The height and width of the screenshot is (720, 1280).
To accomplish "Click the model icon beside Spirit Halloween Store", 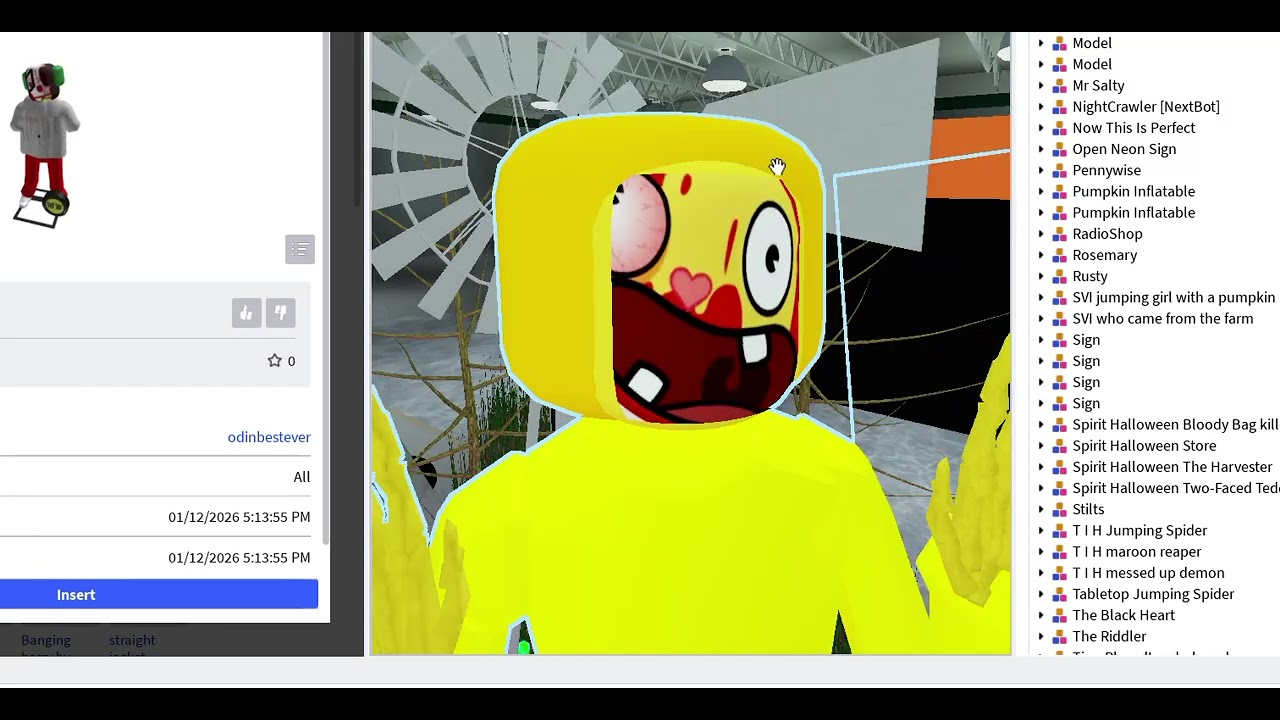I will coord(1059,446).
